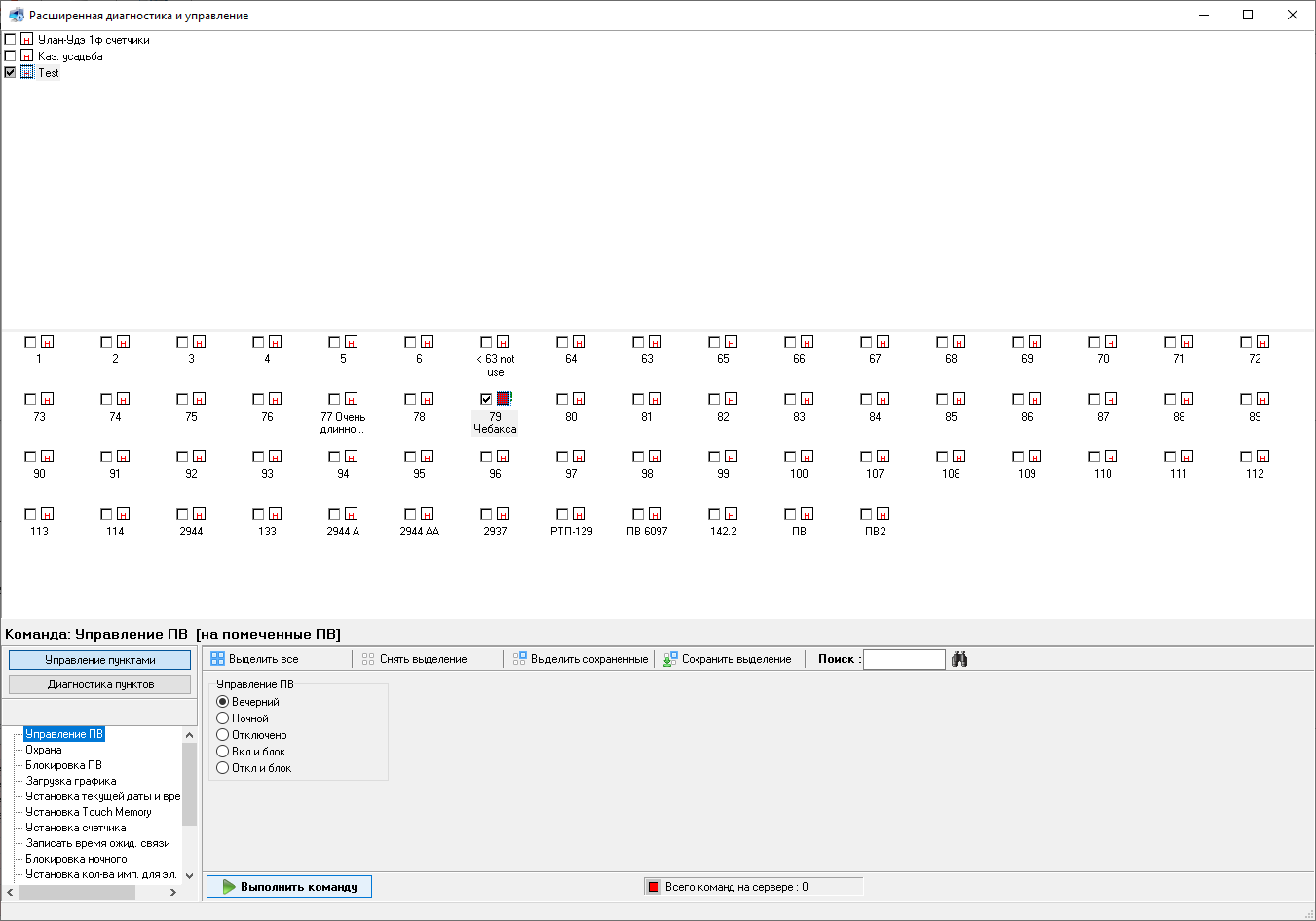The width and height of the screenshot is (1316, 921).
Task: Click the Сохранить выделение icon
Action: tap(670, 659)
